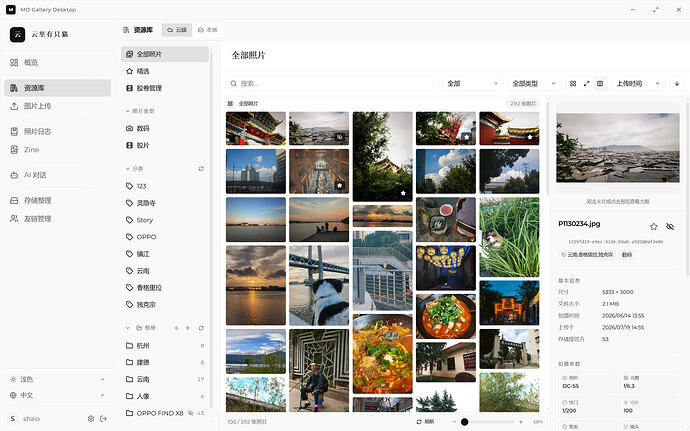Select the seated man with cane thumbnail
690x431 pixels.
[x=319, y=370]
